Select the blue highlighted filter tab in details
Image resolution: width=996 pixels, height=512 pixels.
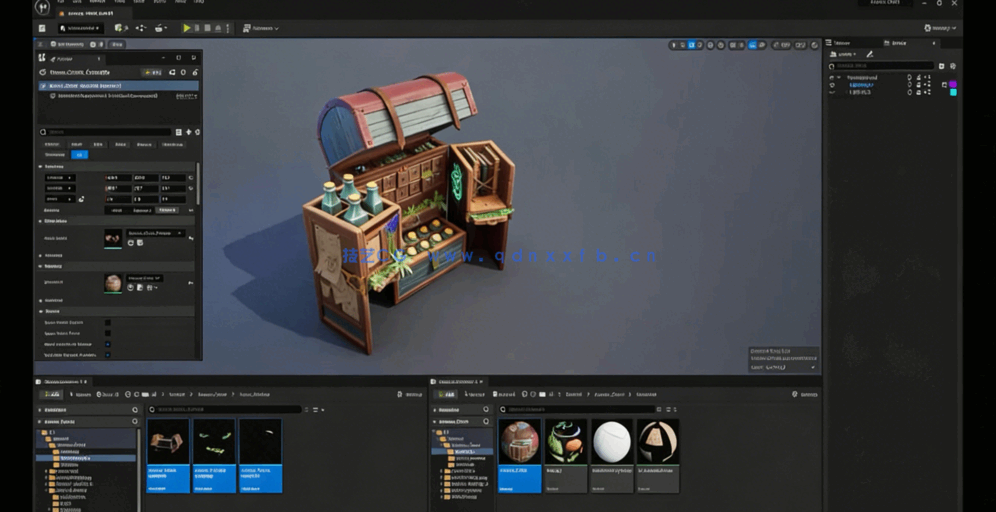coord(80,155)
